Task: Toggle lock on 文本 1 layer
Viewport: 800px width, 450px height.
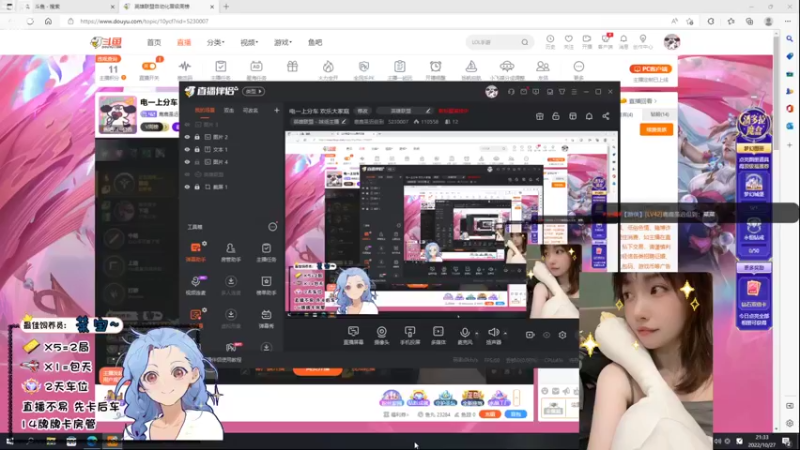Action: tap(197, 149)
